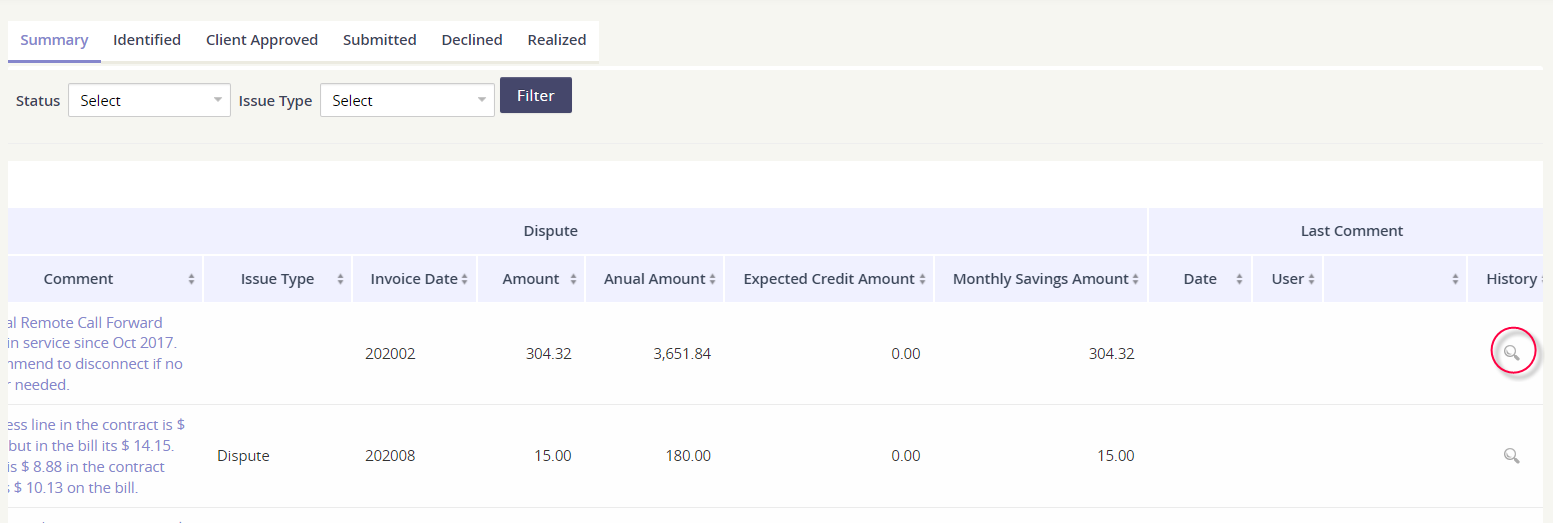Select amount cell 15.00 in Amount column
Image resolution: width=1553 pixels, height=523 pixels.
[553, 456]
